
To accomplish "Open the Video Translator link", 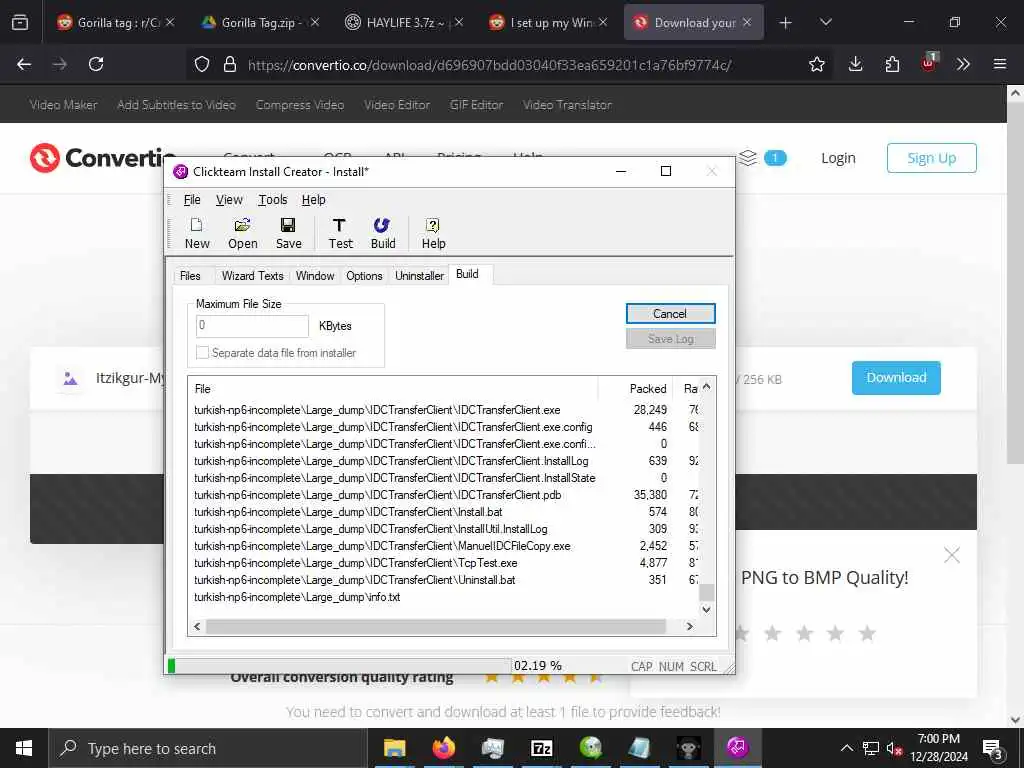I will tap(568, 104).
